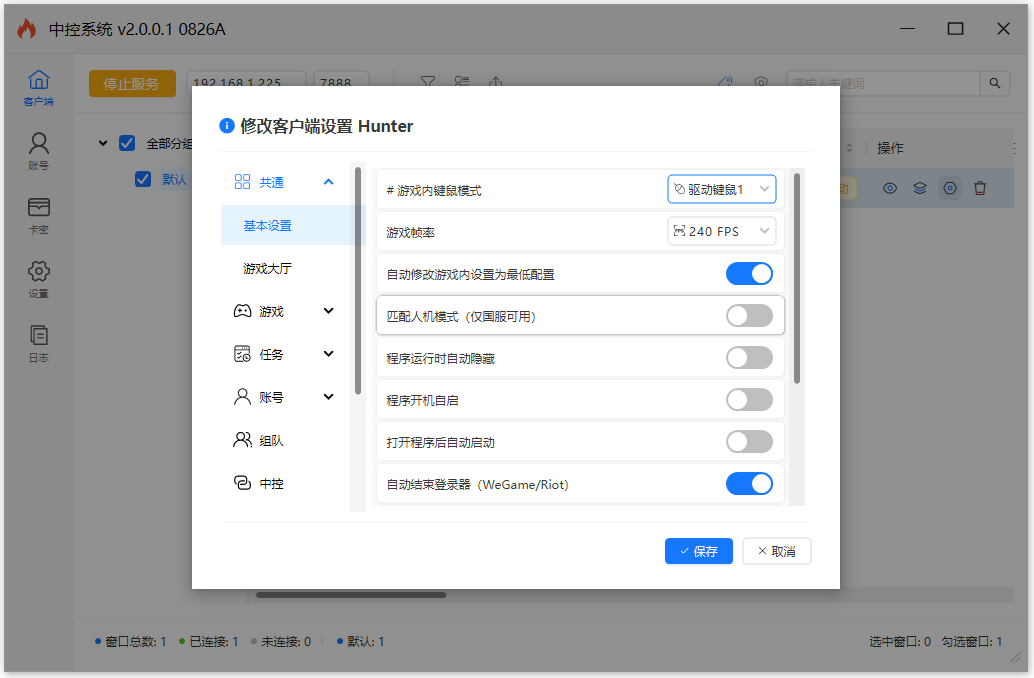Click the 保存 button

[x=698, y=551]
